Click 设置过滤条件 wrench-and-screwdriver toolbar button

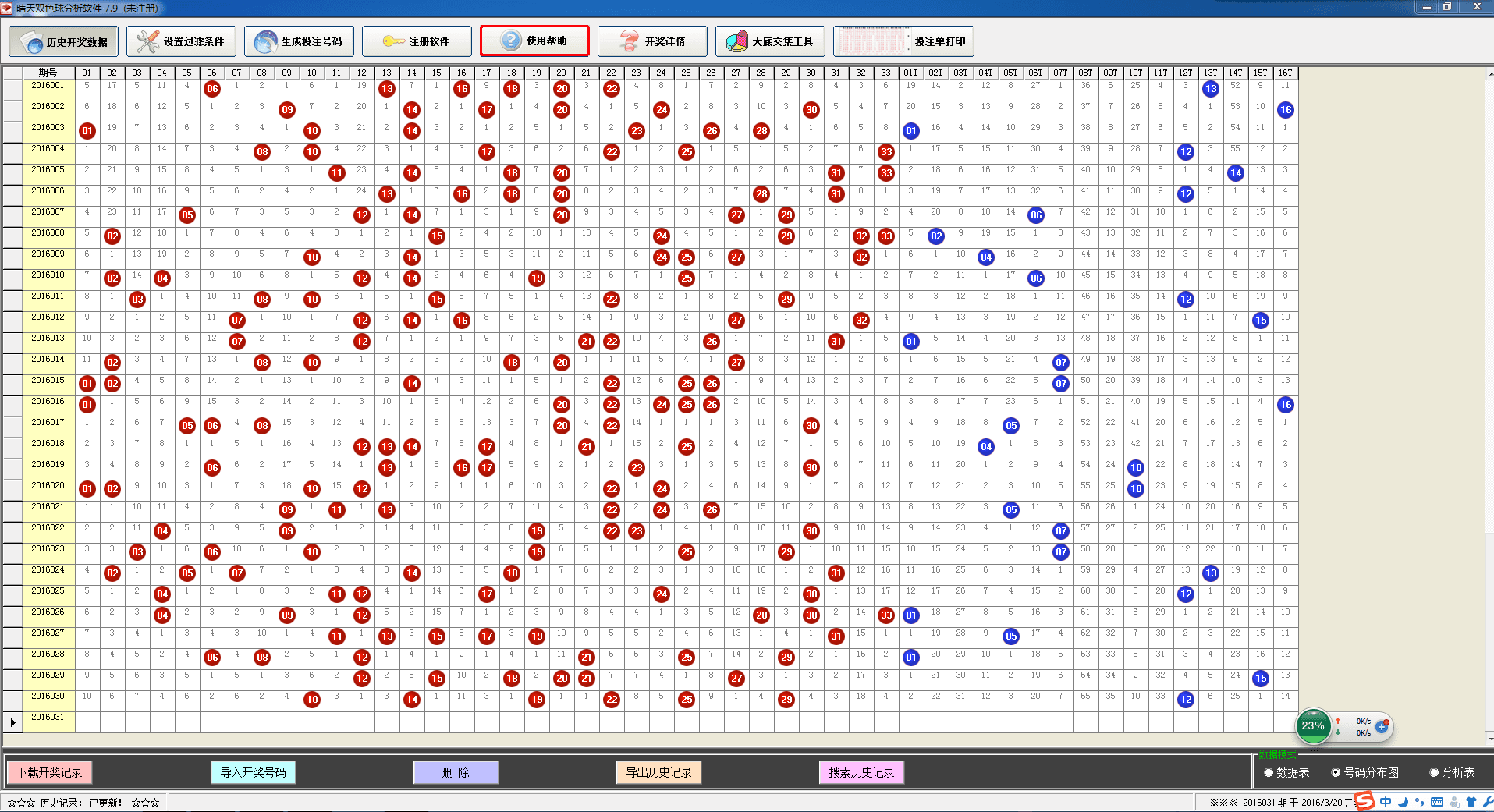coord(181,41)
